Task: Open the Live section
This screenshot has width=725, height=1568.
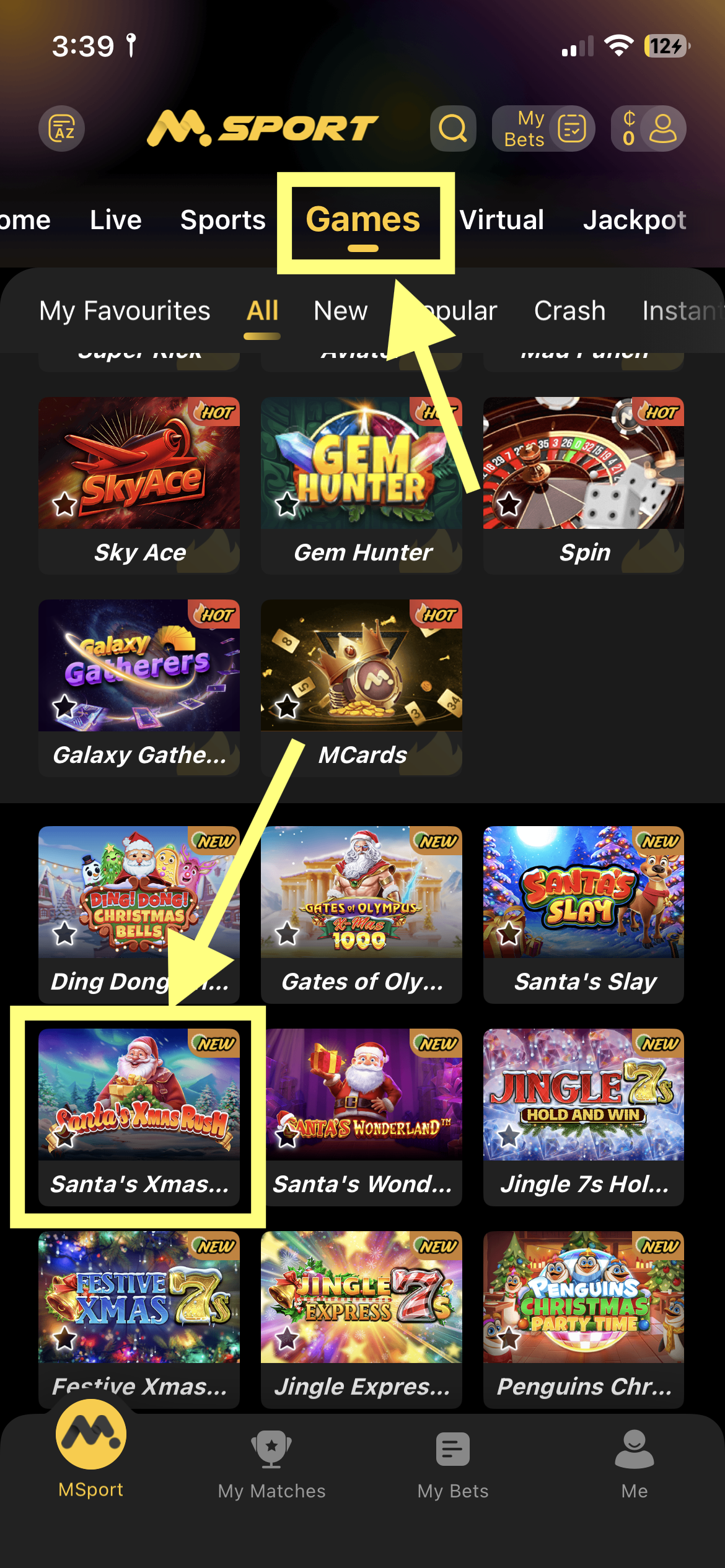Action: pyautogui.click(x=116, y=220)
